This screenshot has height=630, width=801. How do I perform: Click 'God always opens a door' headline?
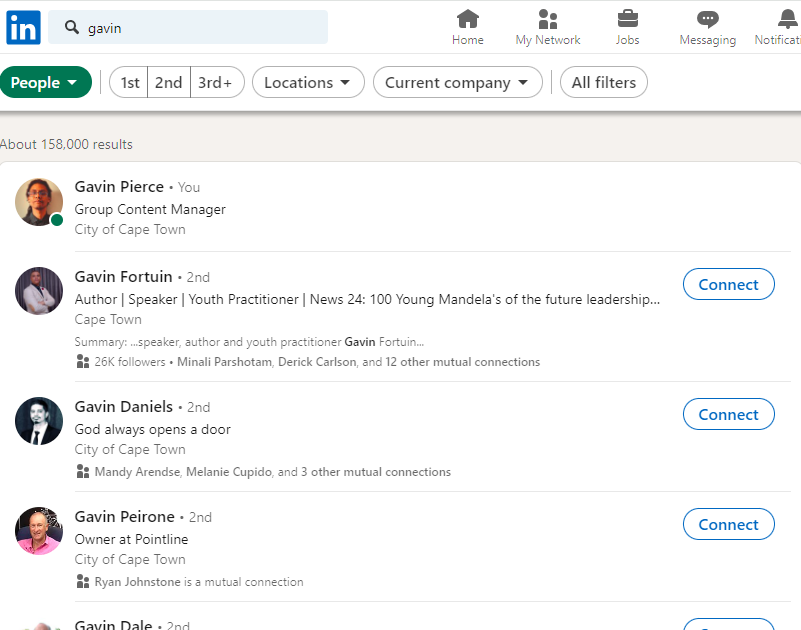[x=153, y=429]
